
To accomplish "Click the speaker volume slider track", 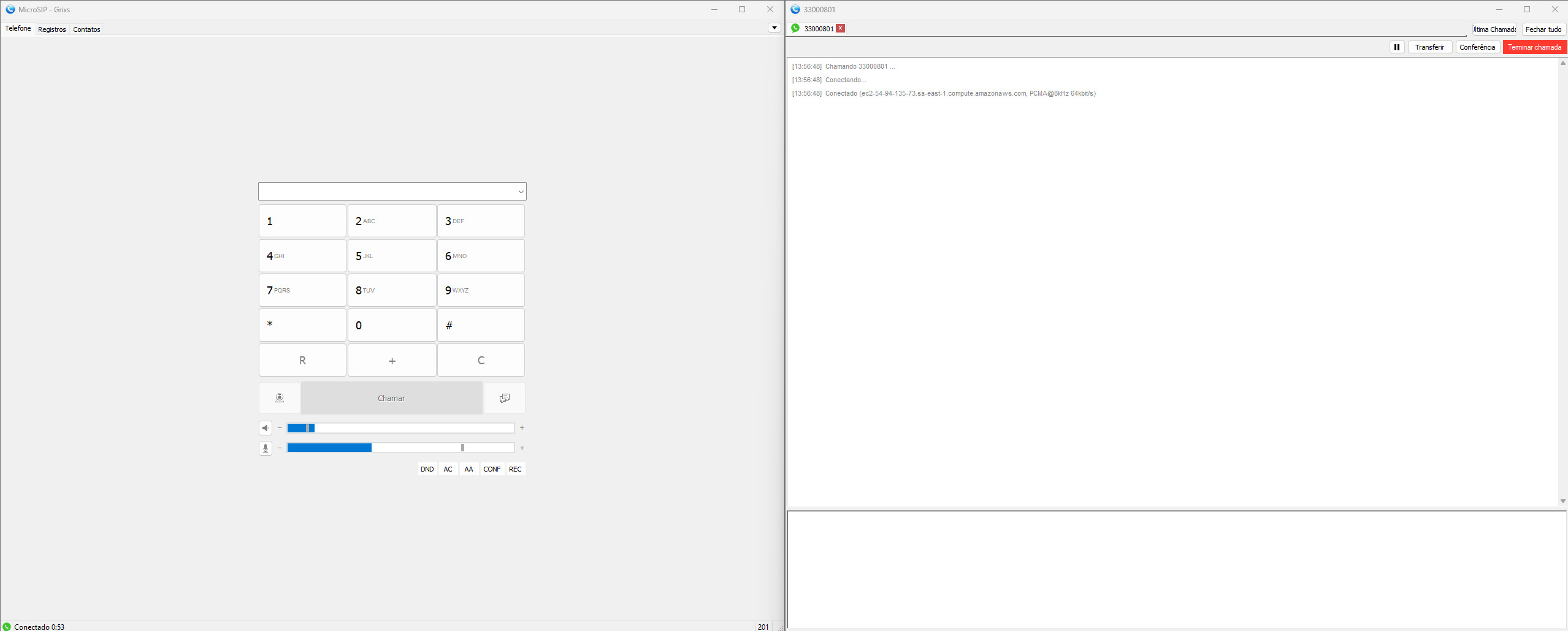I will coord(400,428).
